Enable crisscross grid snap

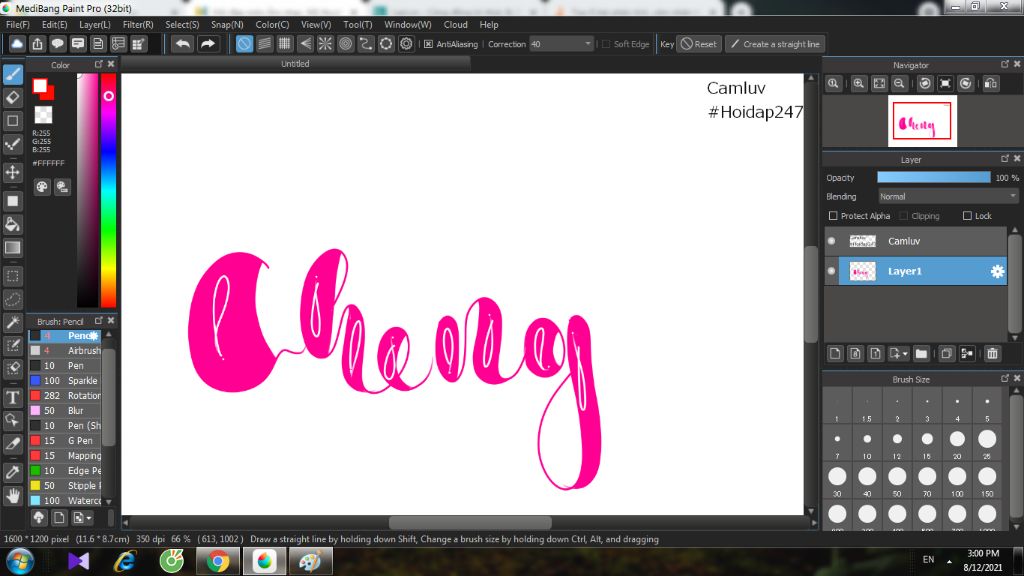285,44
